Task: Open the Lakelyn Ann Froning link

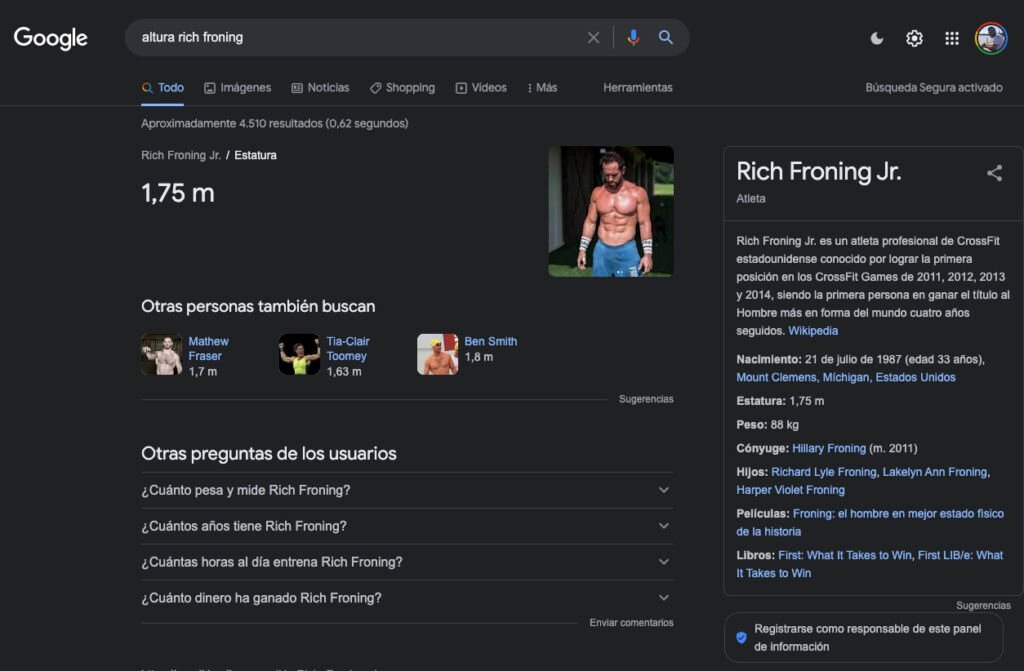Action: click(x=935, y=472)
